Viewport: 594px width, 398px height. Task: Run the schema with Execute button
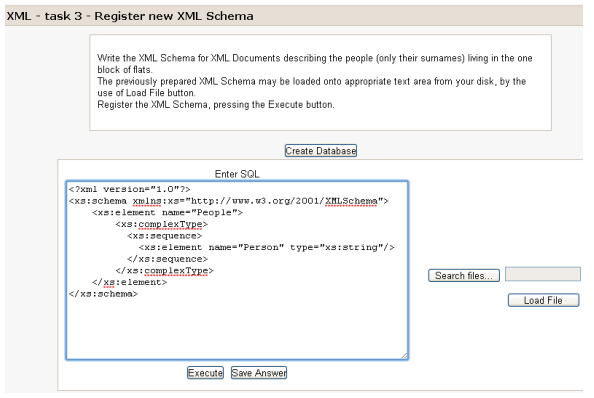[205, 373]
